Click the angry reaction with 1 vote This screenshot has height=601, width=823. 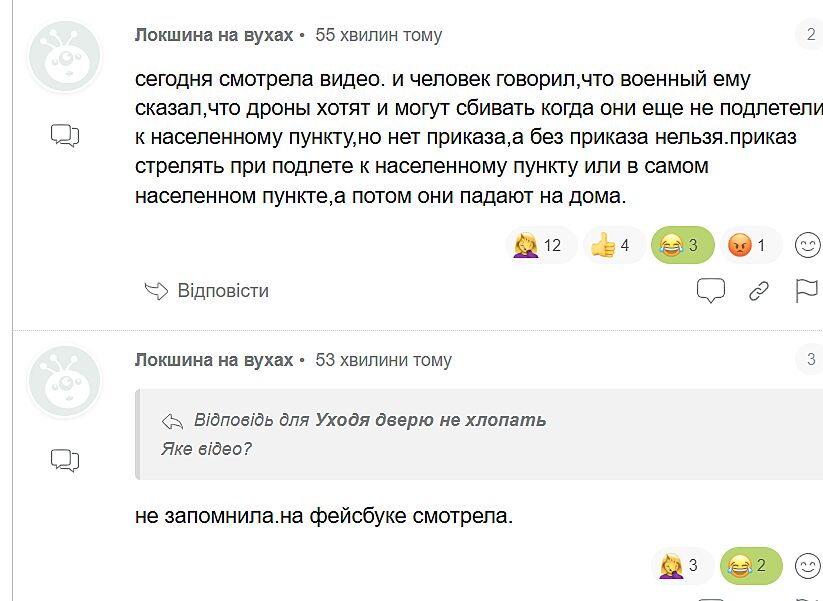tap(750, 245)
